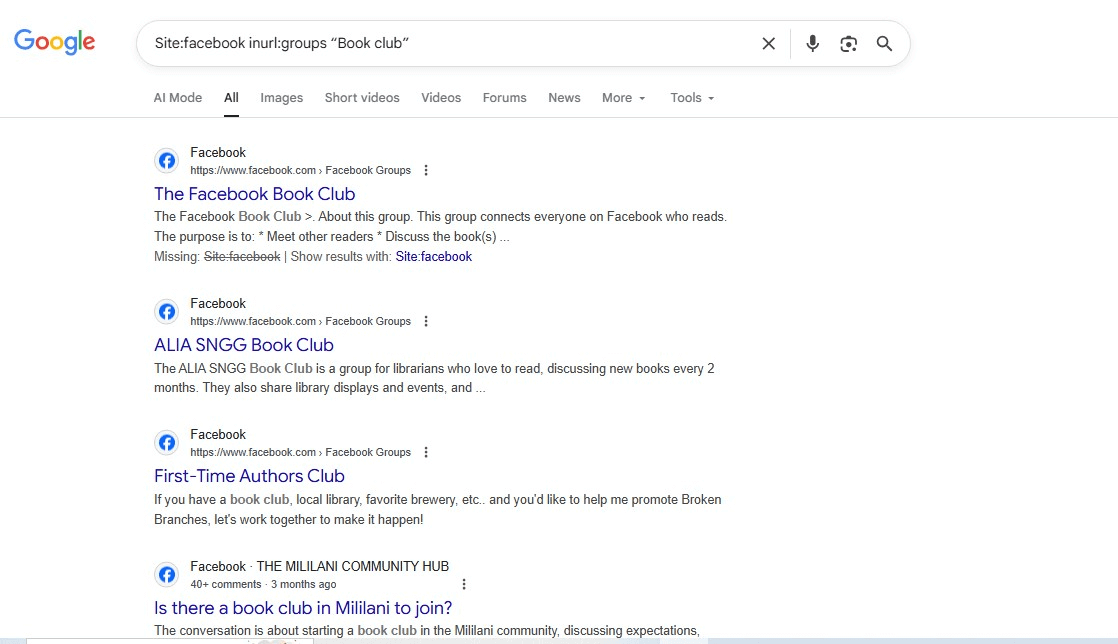Click the Facebook icon next to ALIA SNGG result

(167, 311)
